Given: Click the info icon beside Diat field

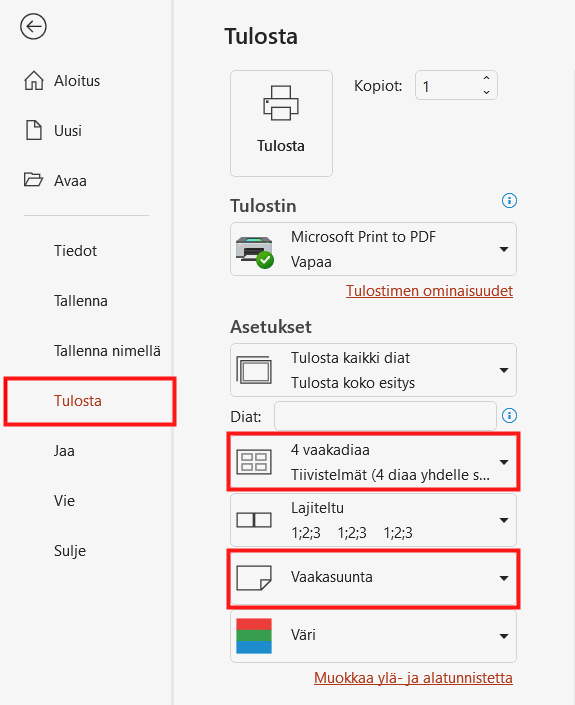Looking at the screenshot, I should [x=509, y=415].
